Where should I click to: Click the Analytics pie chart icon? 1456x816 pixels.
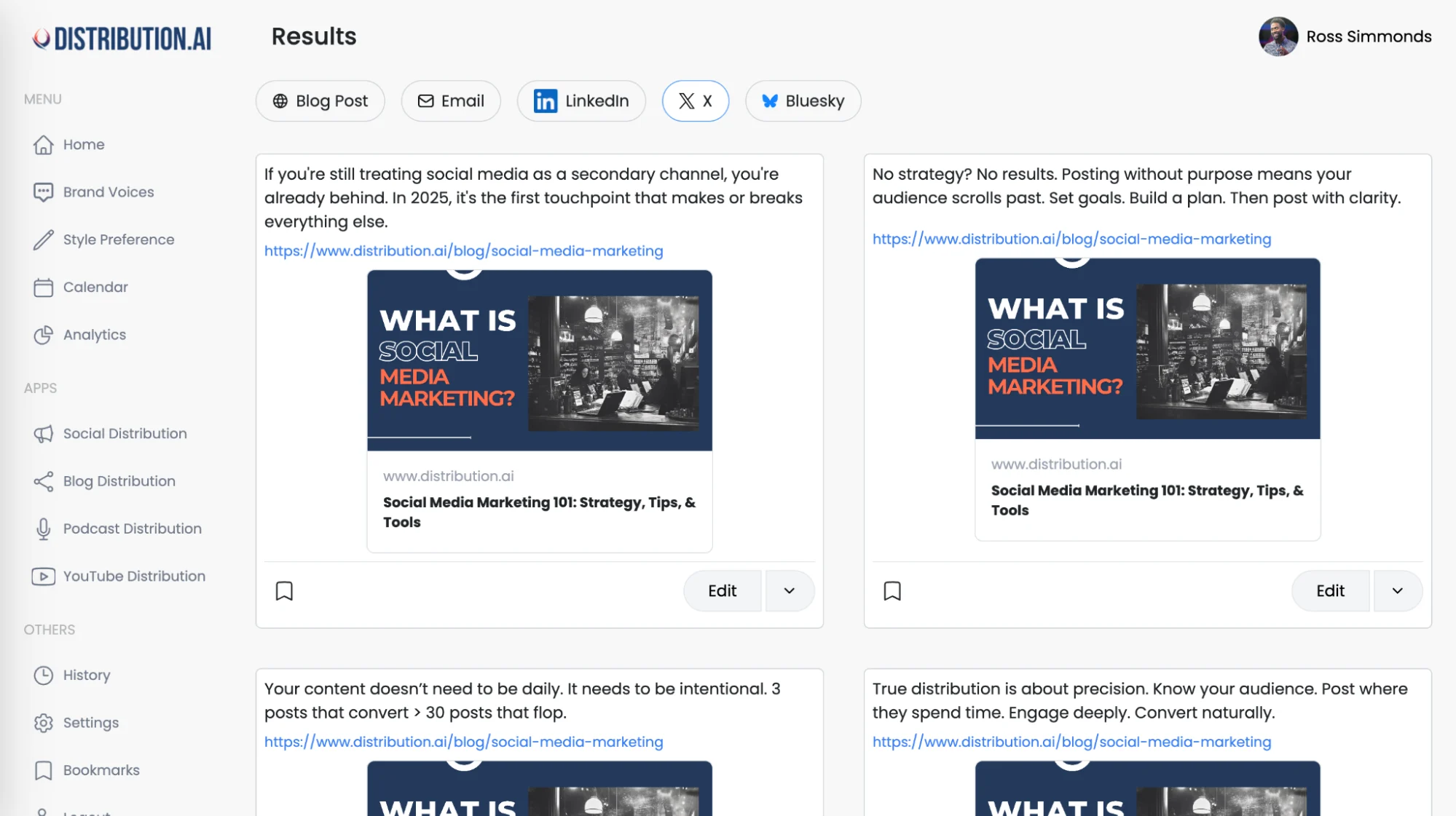44,335
